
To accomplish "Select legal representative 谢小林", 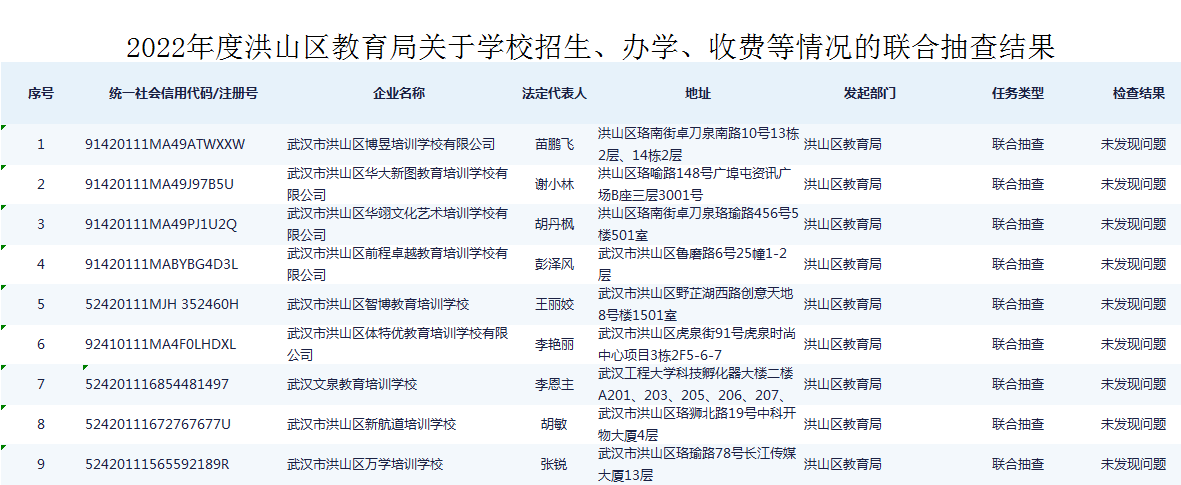I will point(555,184).
